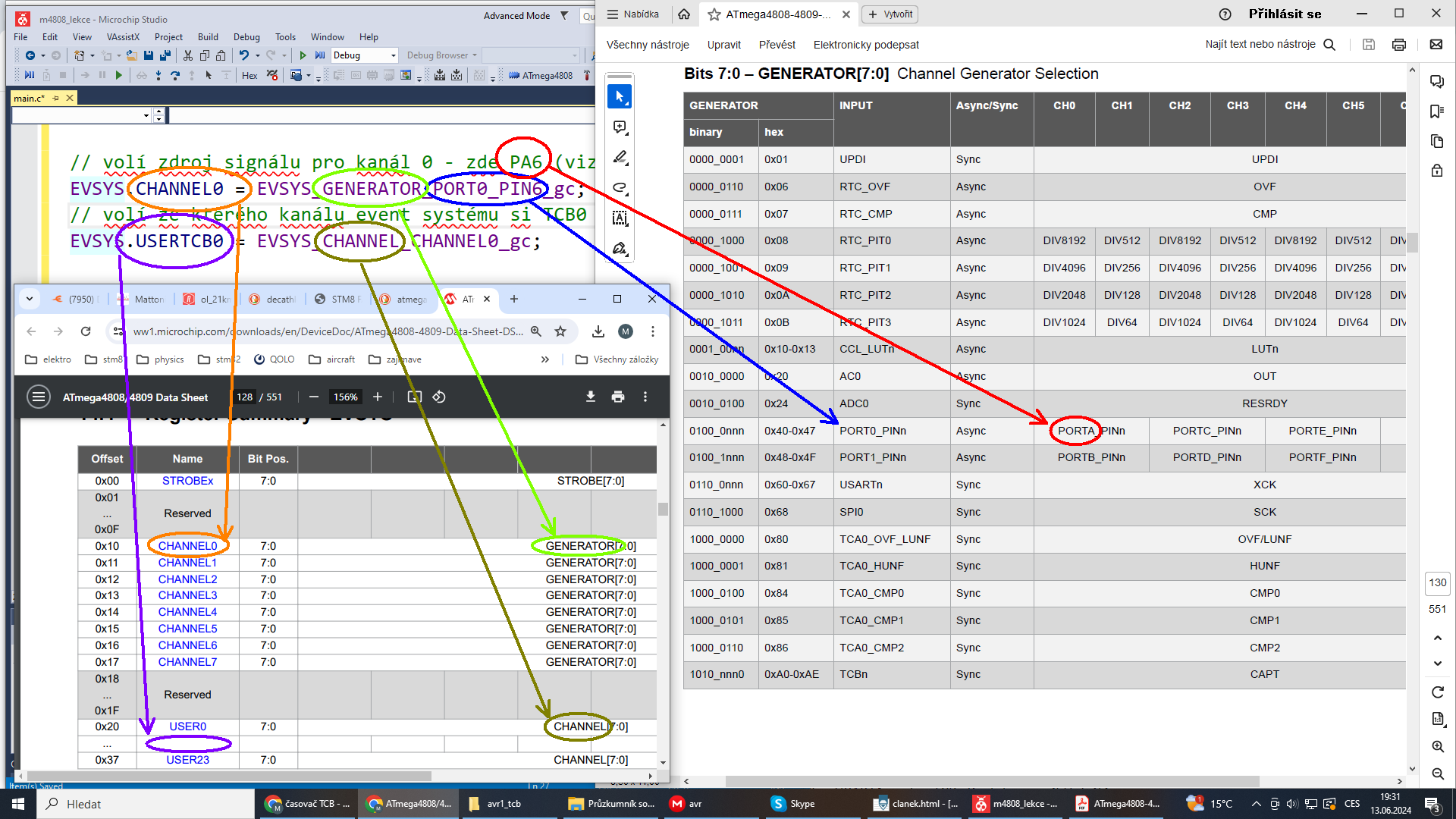Click the Chrome address bar URL
1456x819 pixels.
[328, 331]
